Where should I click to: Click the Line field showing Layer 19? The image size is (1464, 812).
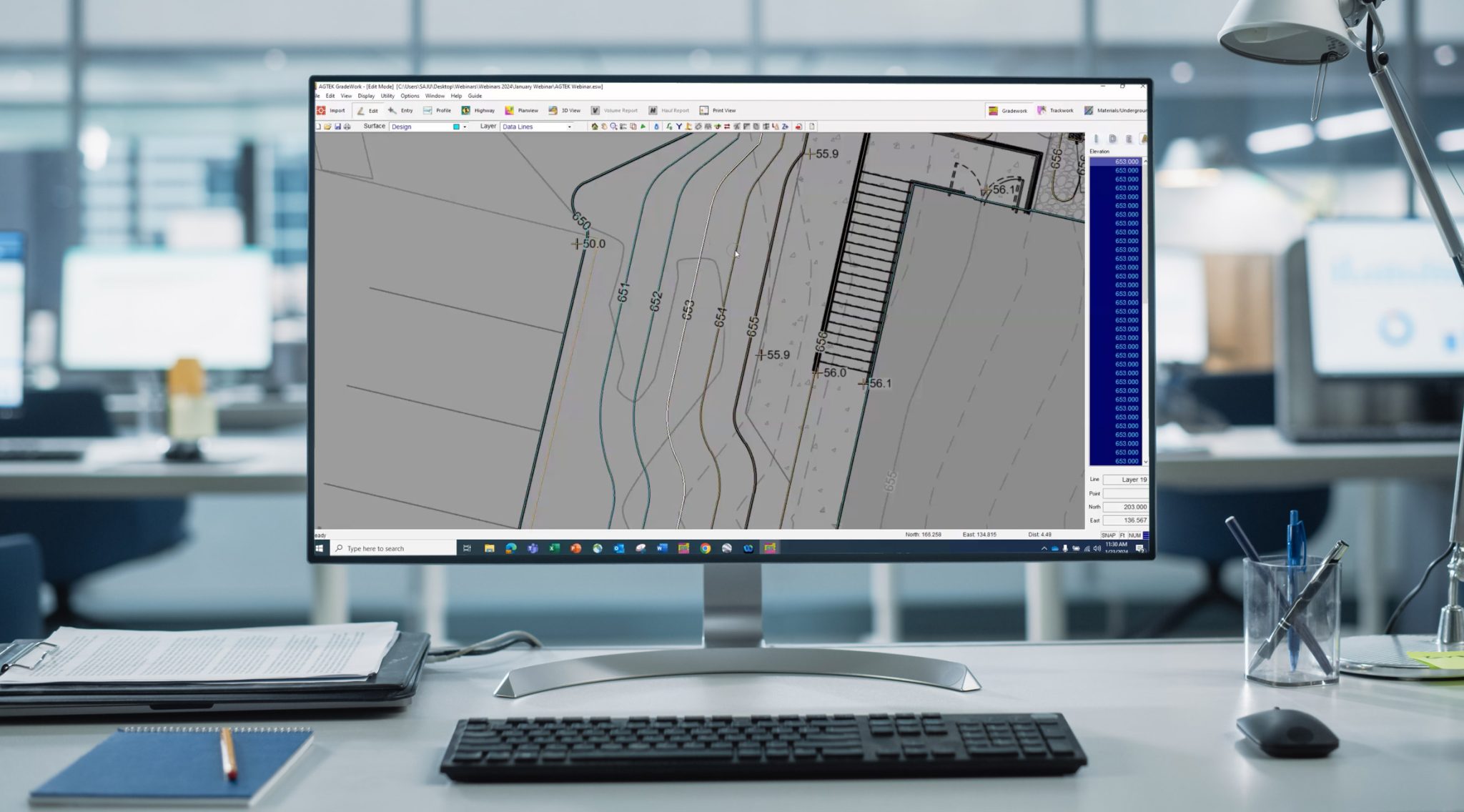pos(1125,480)
